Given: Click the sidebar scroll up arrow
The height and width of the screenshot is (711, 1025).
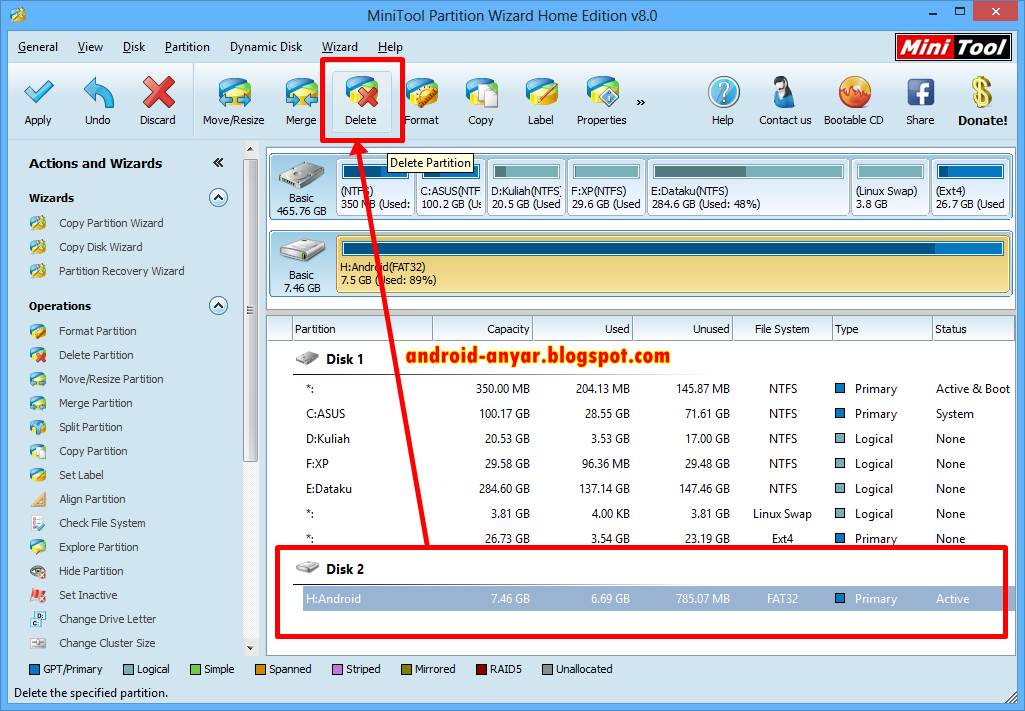Looking at the screenshot, I should [x=250, y=150].
